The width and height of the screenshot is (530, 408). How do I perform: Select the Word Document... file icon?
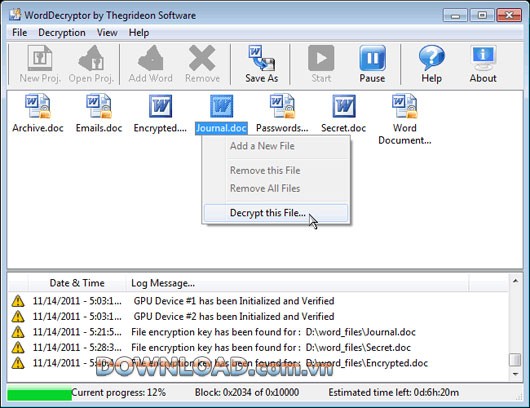tap(405, 106)
